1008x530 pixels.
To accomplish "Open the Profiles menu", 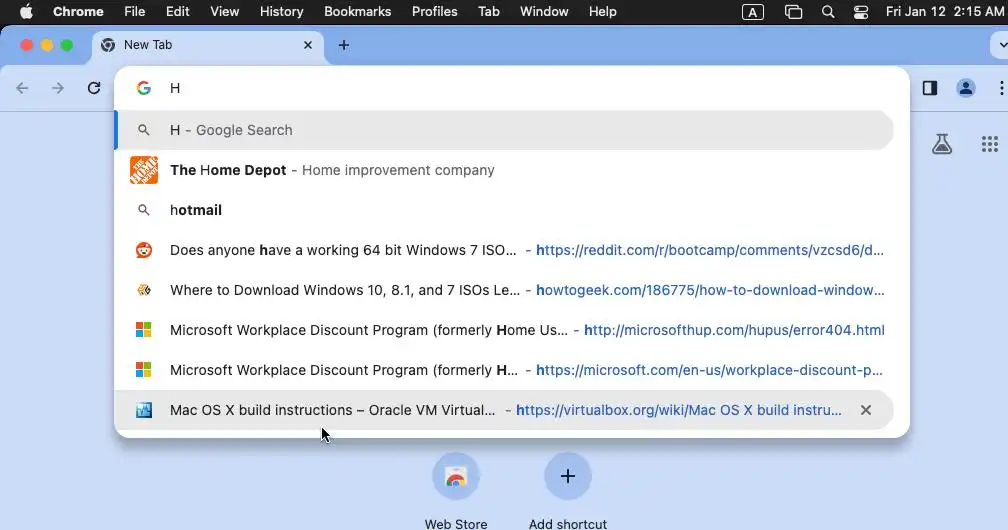I will pyautogui.click(x=435, y=12).
